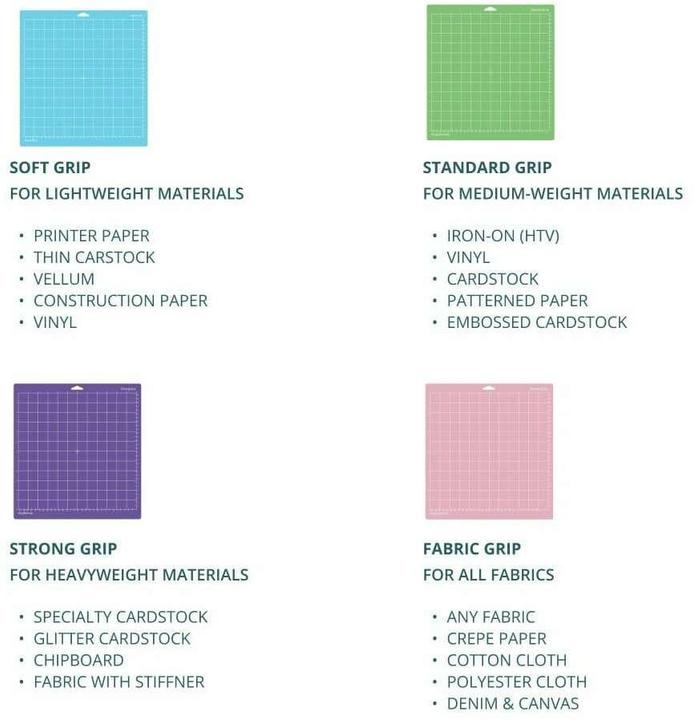Select the STRONG GRIP heading
The image size is (694, 720).
point(63,548)
